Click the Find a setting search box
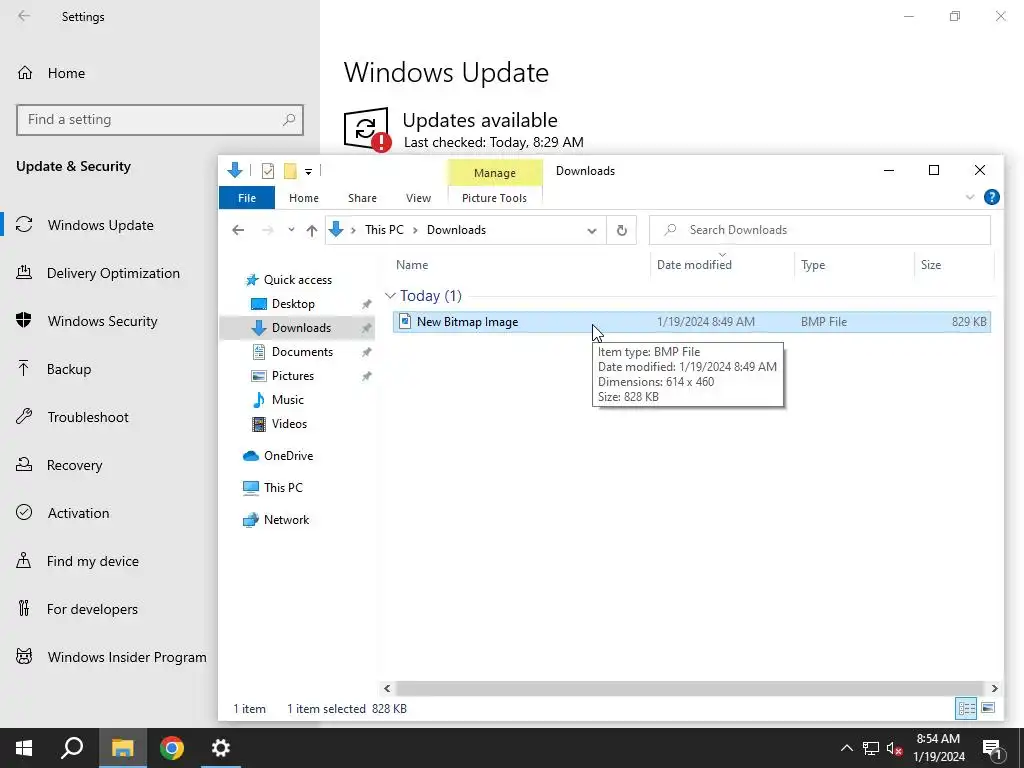The height and width of the screenshot is (768, 1024). (160, 120)
